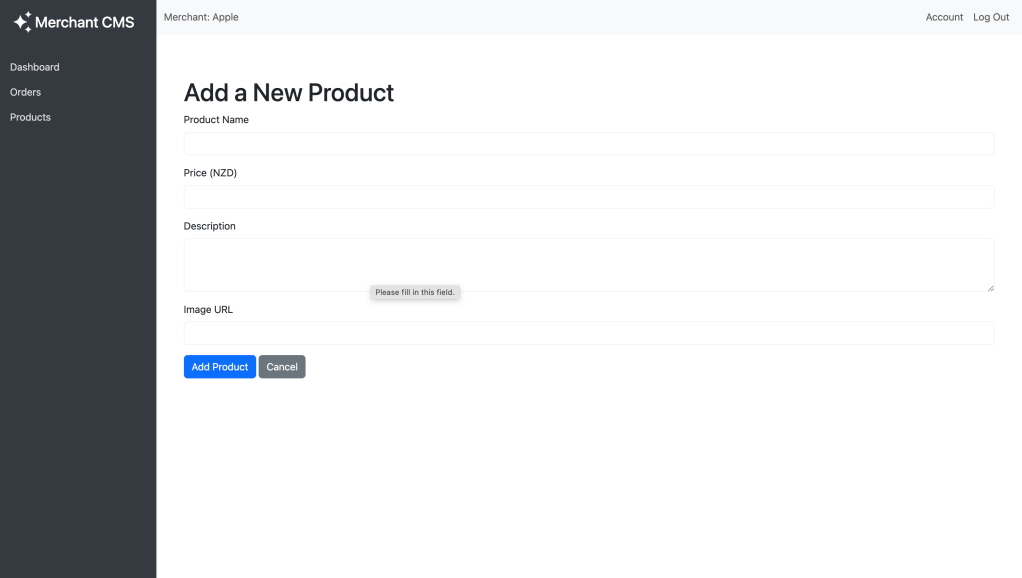Click the "Please fill in this field" tooltip
The width and height of the screenshot is (1022, 578).
(415, 292)
